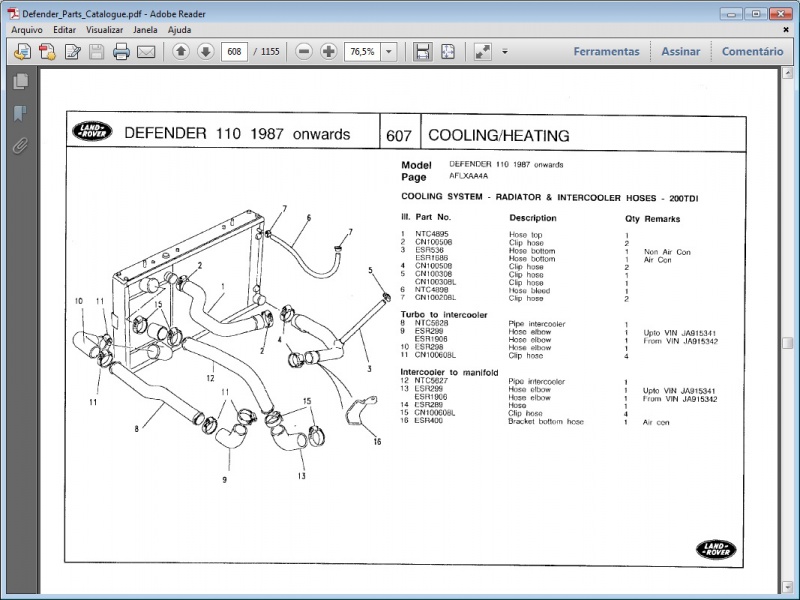
Task: Click the vertical scrollbar up arrow
Action: [787, 74]
